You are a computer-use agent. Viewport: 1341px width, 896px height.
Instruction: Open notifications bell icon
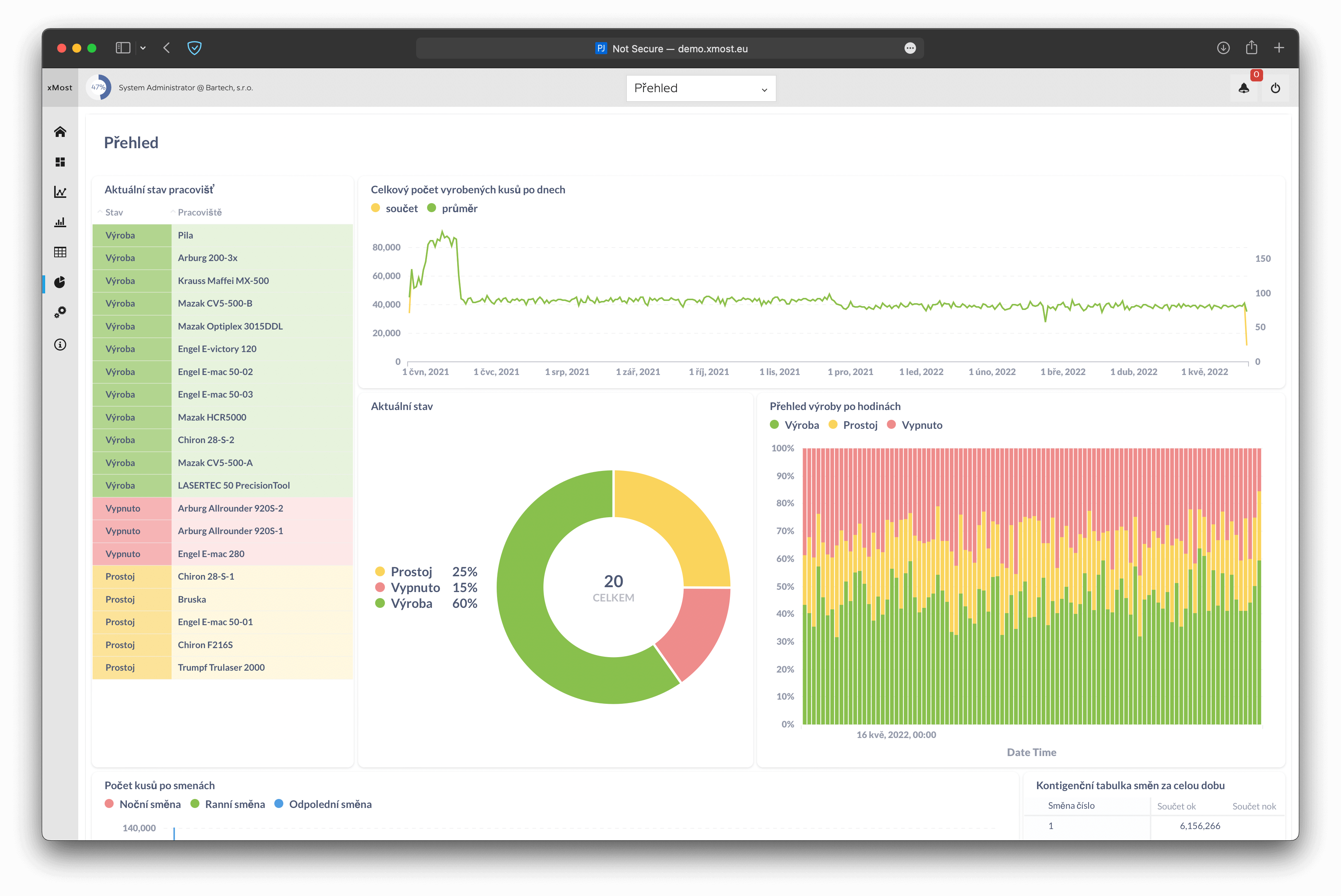tap(1244, 88)
